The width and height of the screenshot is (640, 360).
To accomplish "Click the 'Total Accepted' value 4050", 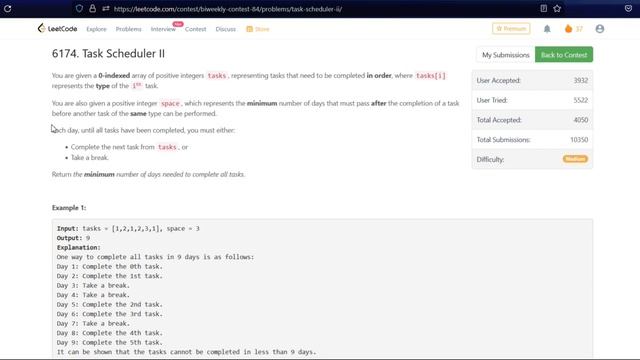I will point(580,120).
